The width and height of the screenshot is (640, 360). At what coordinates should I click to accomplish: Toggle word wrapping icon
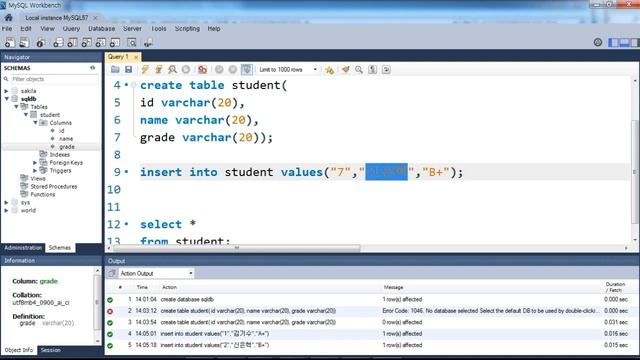[386, 69]
